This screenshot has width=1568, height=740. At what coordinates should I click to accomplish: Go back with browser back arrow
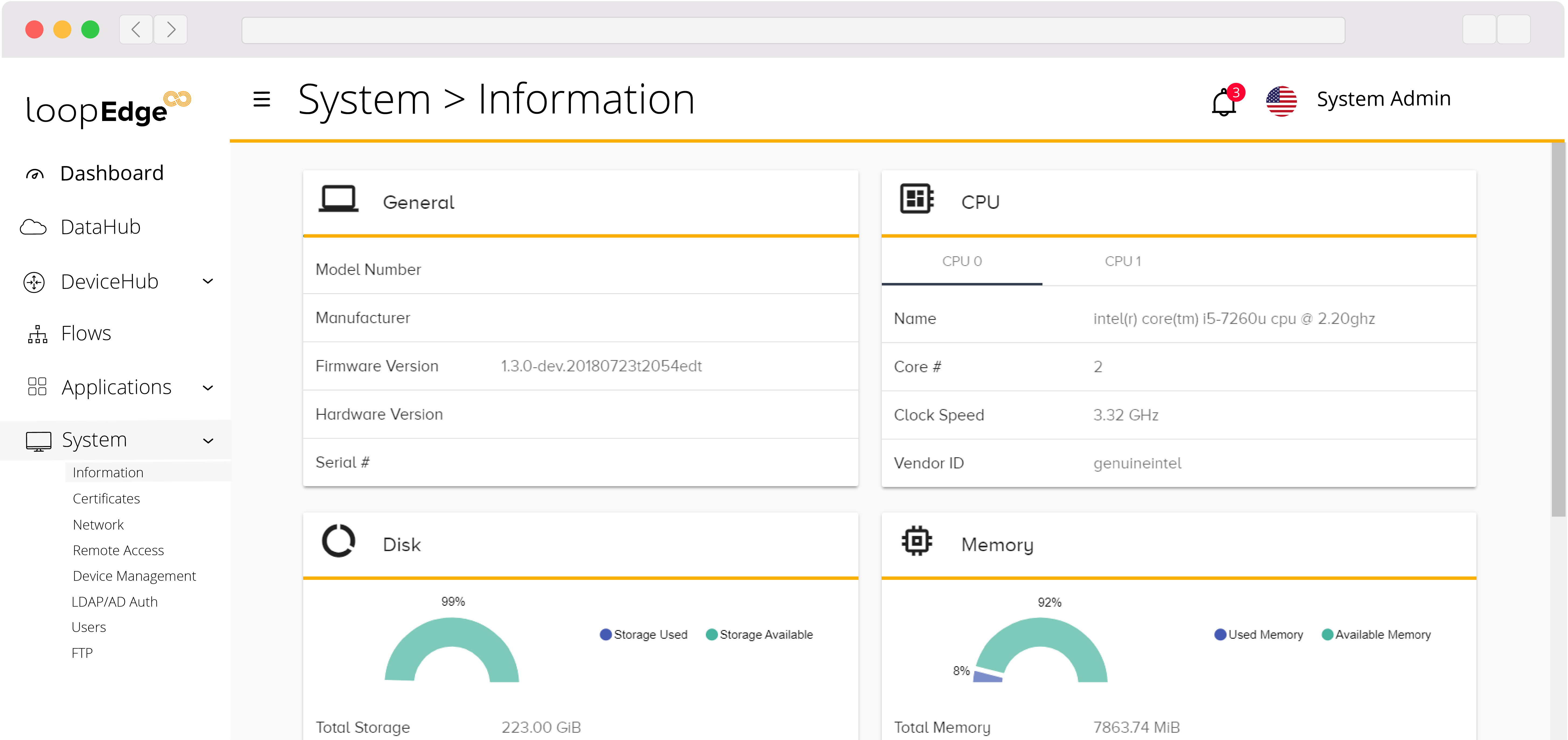(136, 29)
